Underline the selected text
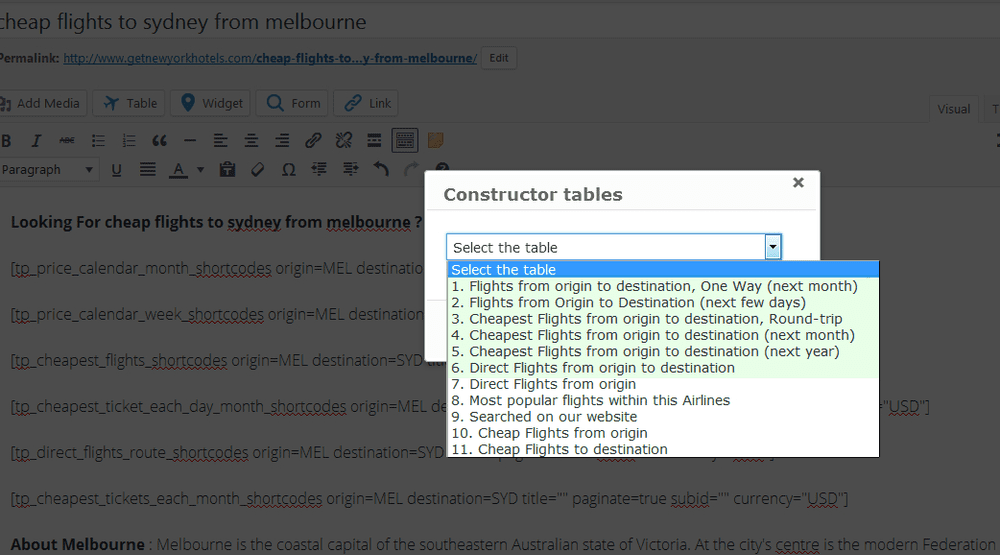 pos(116,170)
